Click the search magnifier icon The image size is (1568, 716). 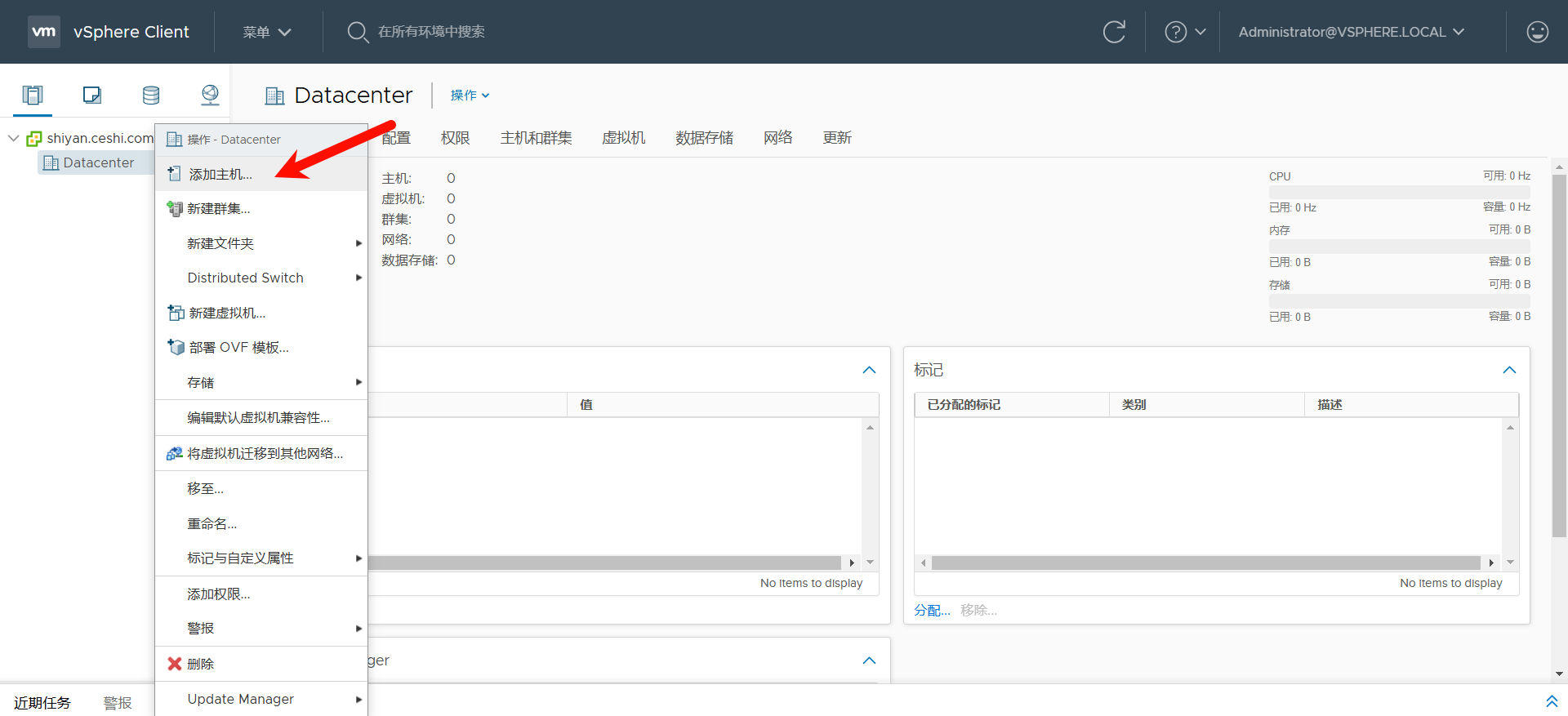tap(358, 32)
